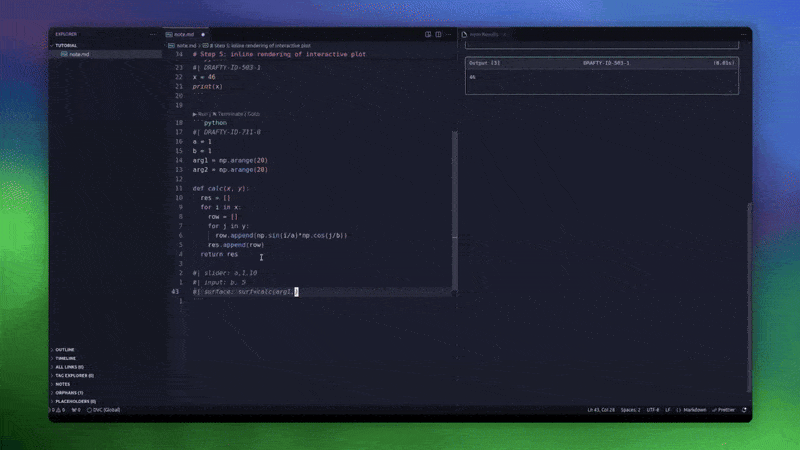Click code line 'print(x)'
Image resolution: width=800 pixels, height=450 pixels.
pyautogui.click(x=208, y=87)
